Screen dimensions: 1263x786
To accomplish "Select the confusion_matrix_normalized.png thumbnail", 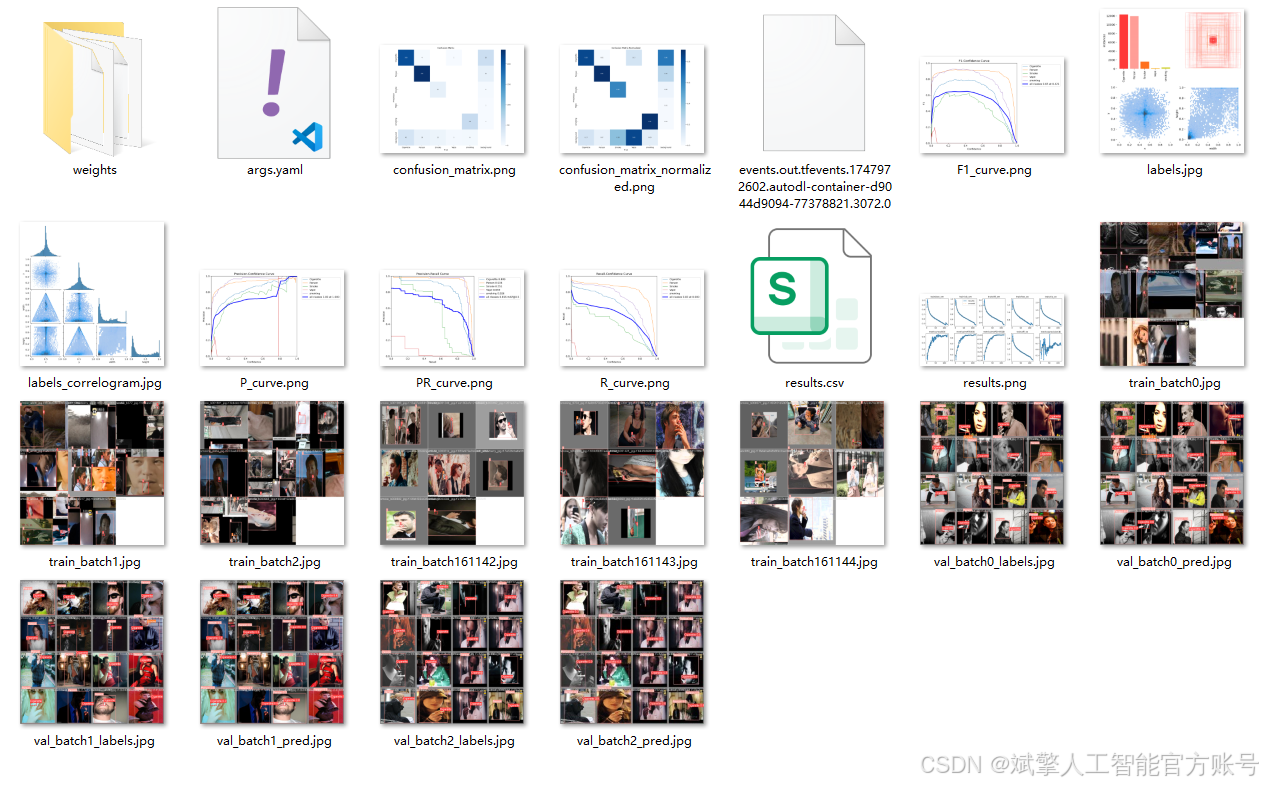I will pyautogui.click(x=633, y=98).
